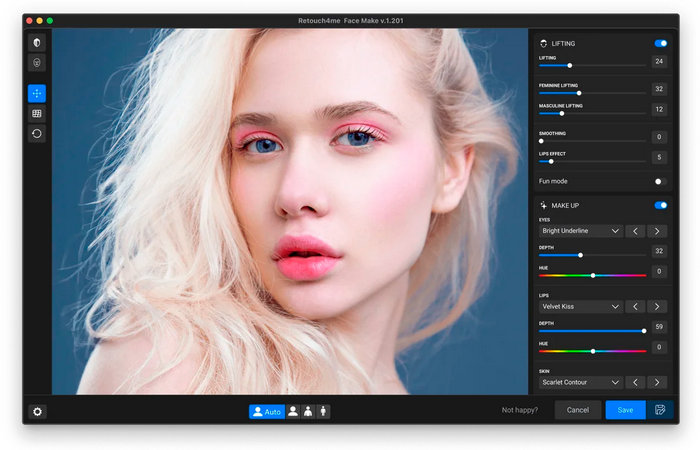Click the Eyes Depth slider

click(592, 255)
